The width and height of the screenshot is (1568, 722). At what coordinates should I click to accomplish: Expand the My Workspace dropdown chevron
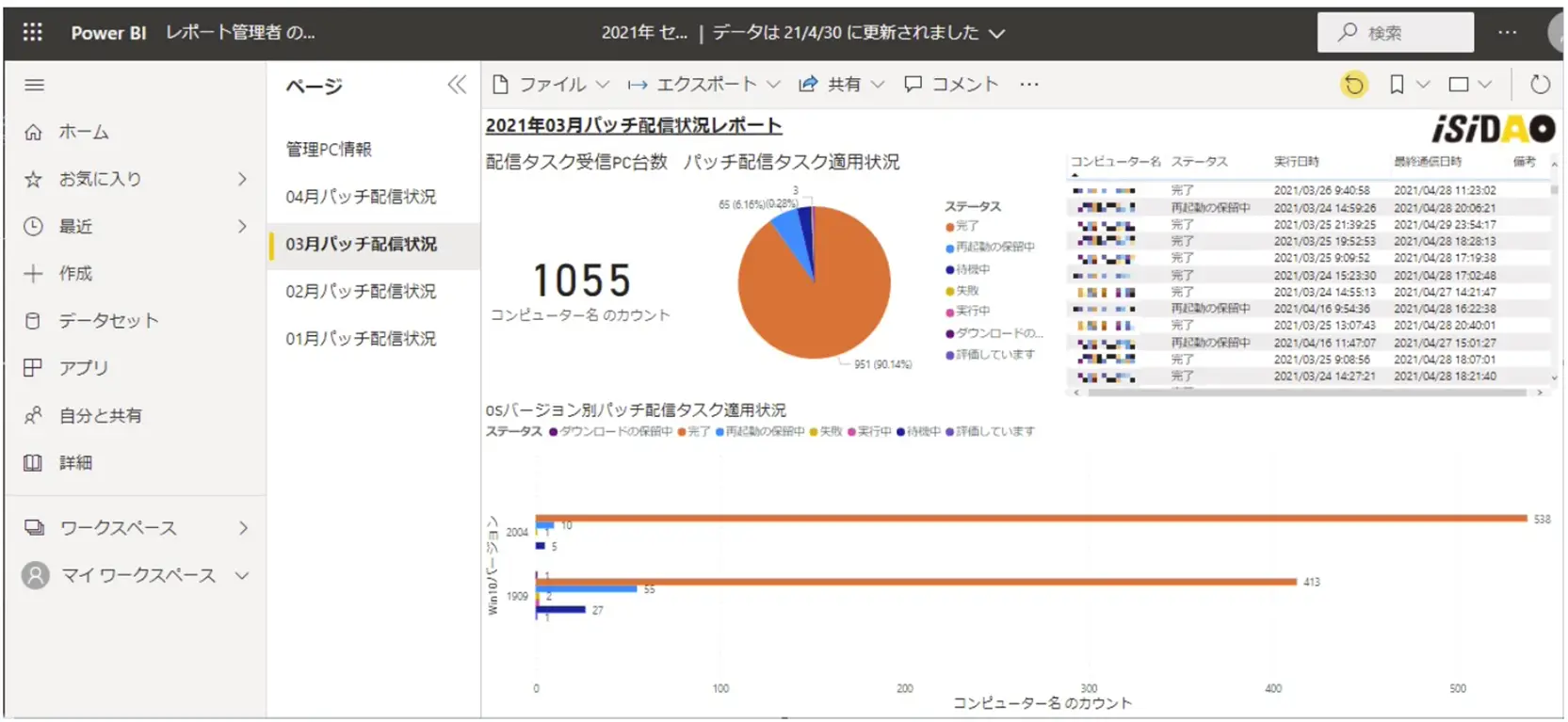(242, 575)
